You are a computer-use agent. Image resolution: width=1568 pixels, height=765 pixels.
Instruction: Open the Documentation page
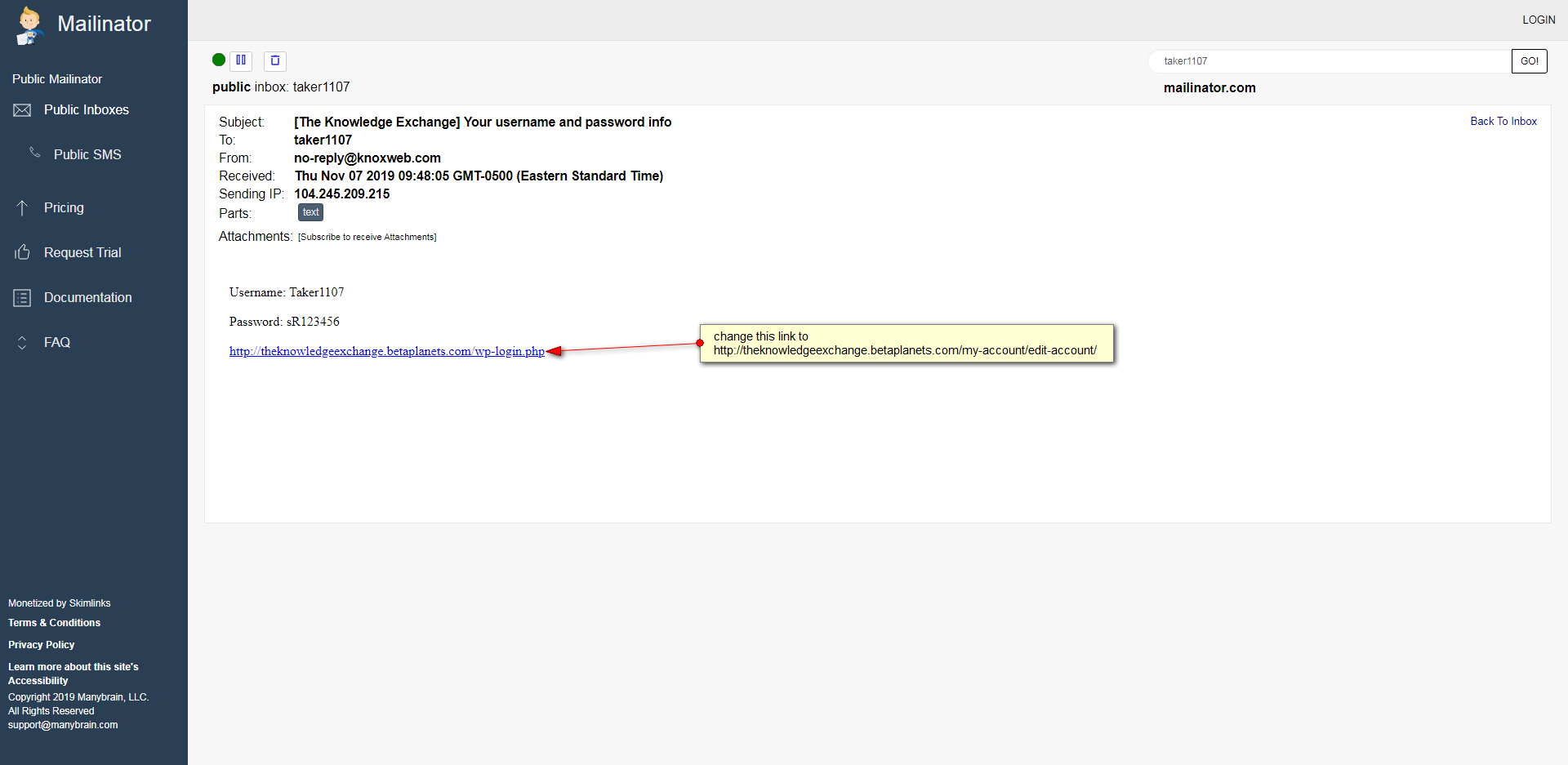[x=88, y=298]
